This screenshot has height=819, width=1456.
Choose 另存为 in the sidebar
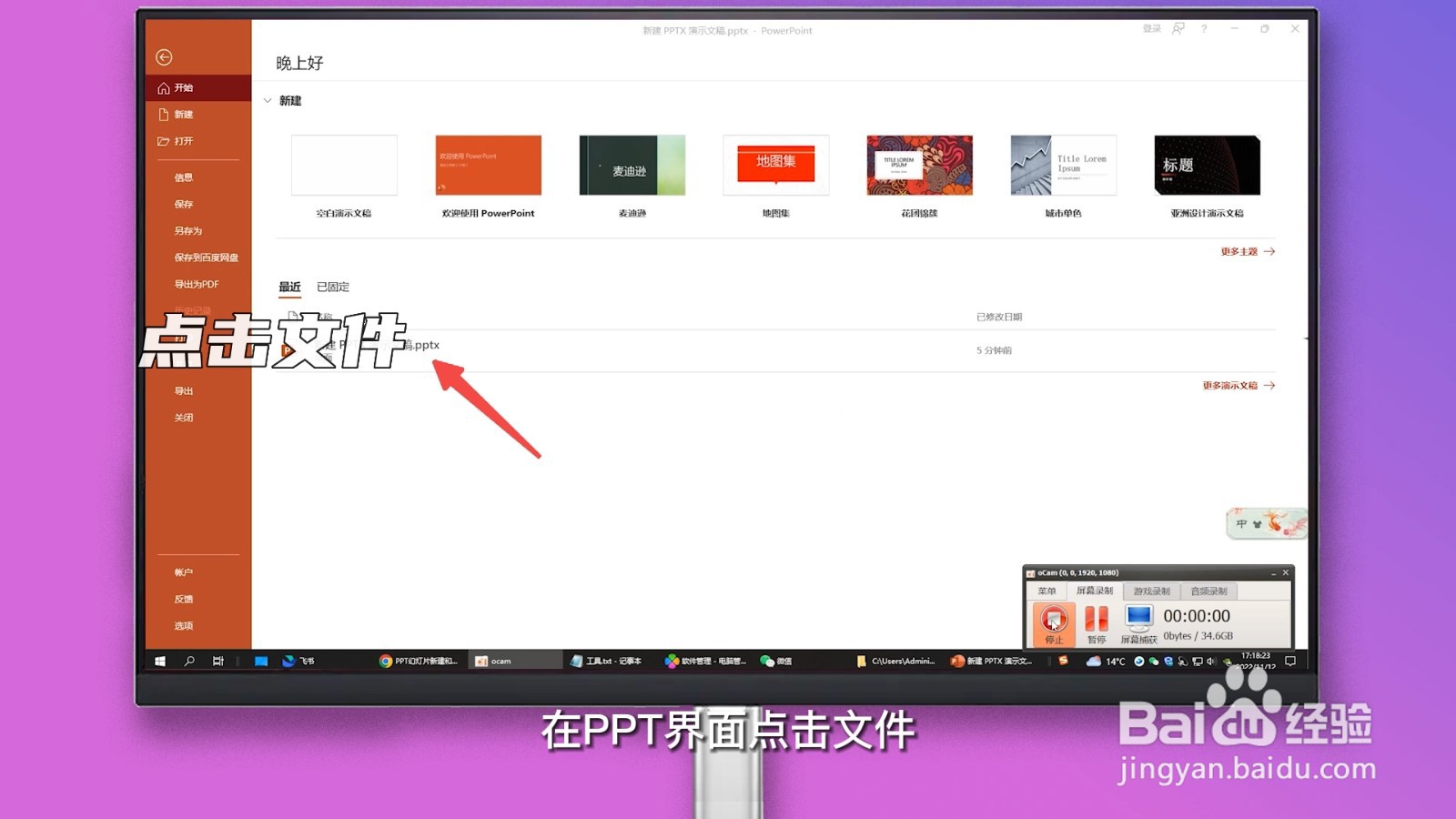tap(188, 230)
